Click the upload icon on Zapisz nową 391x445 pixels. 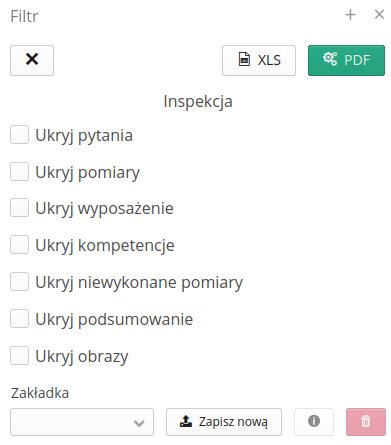coord(186,421)
